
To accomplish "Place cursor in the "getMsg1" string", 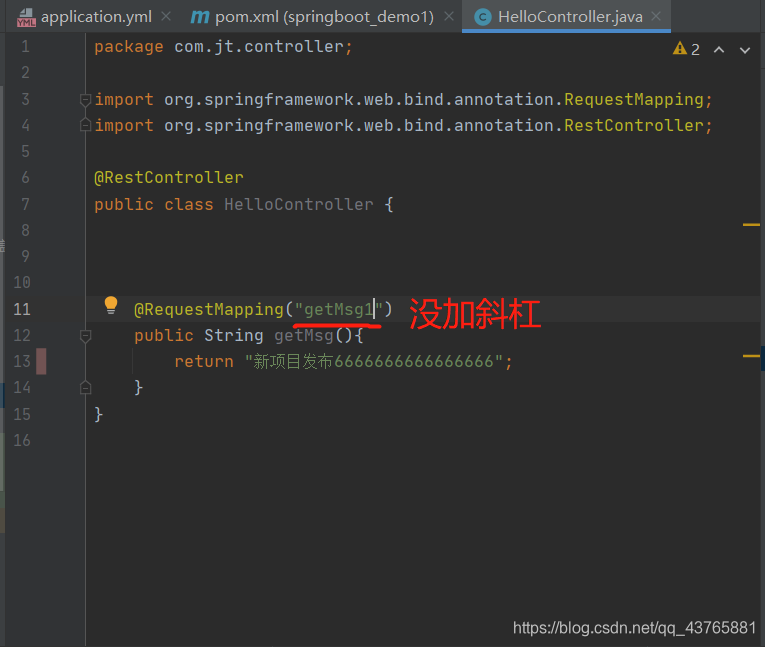I will pos(338,310).
